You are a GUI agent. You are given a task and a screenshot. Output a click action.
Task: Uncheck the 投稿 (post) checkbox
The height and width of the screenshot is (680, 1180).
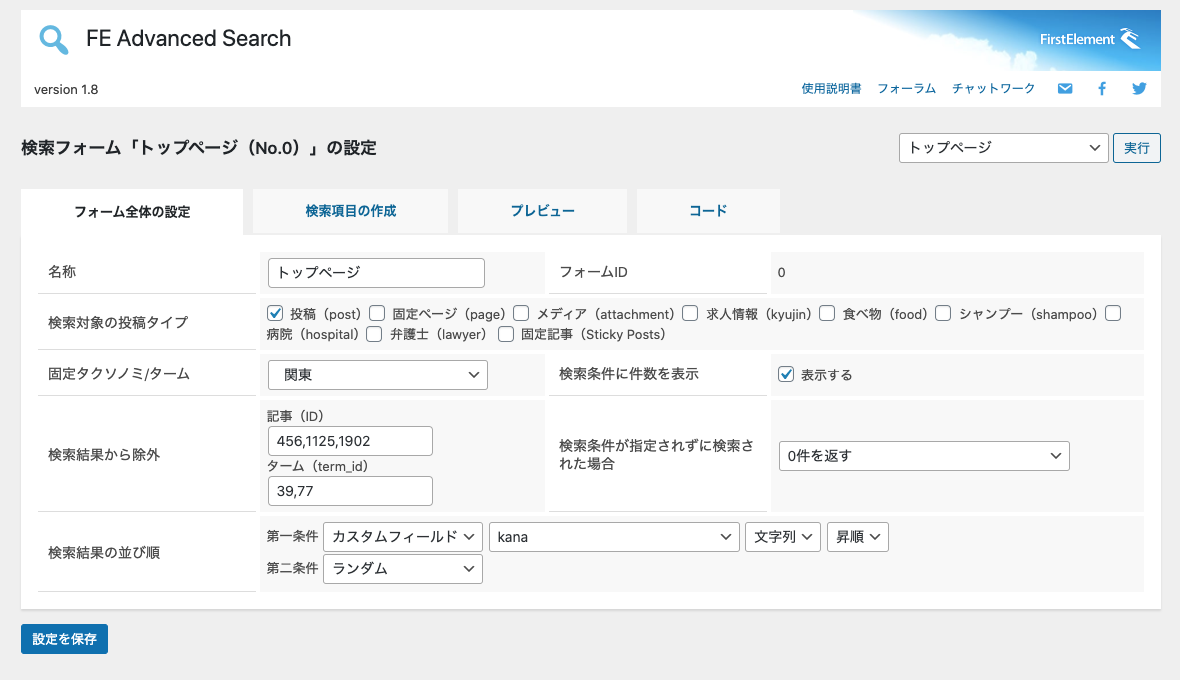coord(276,313)
